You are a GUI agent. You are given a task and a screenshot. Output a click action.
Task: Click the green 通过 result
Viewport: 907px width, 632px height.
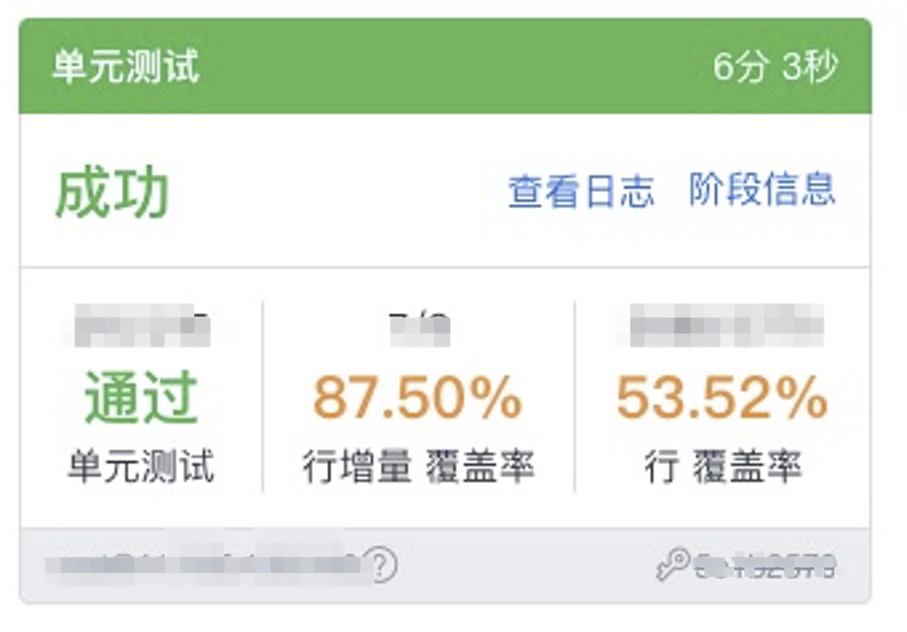[141, 398]
